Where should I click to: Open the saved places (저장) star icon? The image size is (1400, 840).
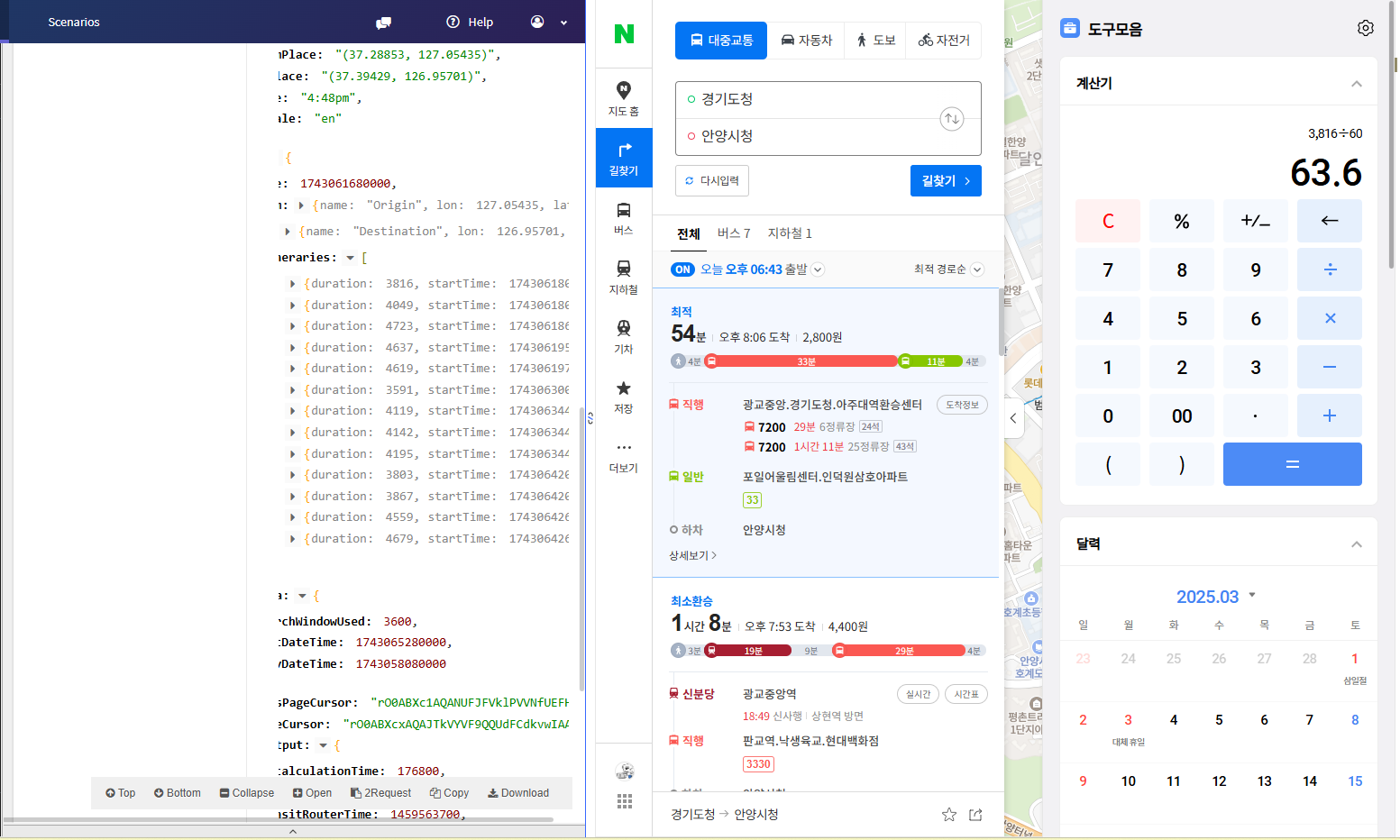[623, 396]
